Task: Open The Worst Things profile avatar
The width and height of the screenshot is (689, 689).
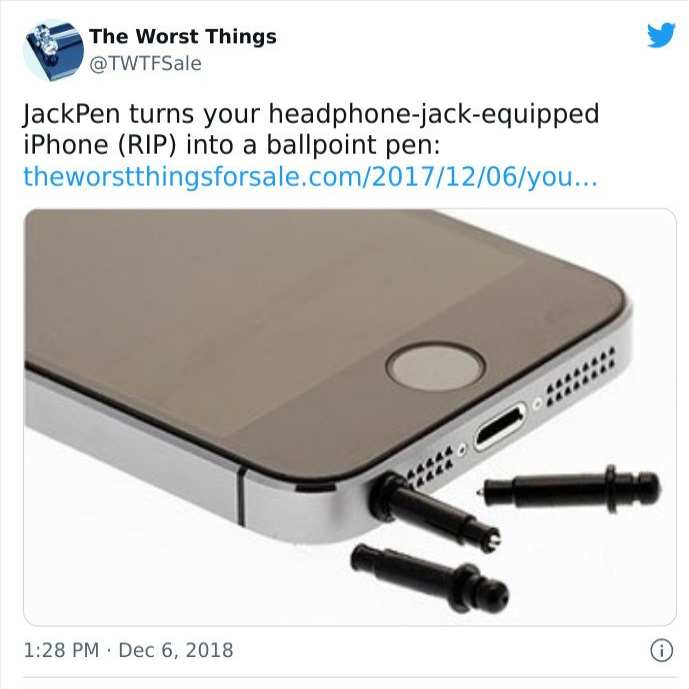Action: (x=54, y=50)
